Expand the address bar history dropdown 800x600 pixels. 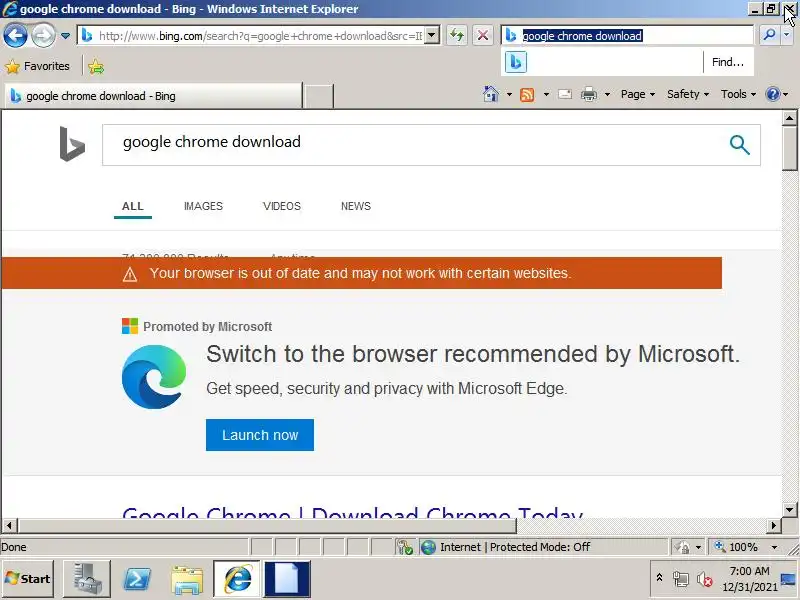(432, 36)
